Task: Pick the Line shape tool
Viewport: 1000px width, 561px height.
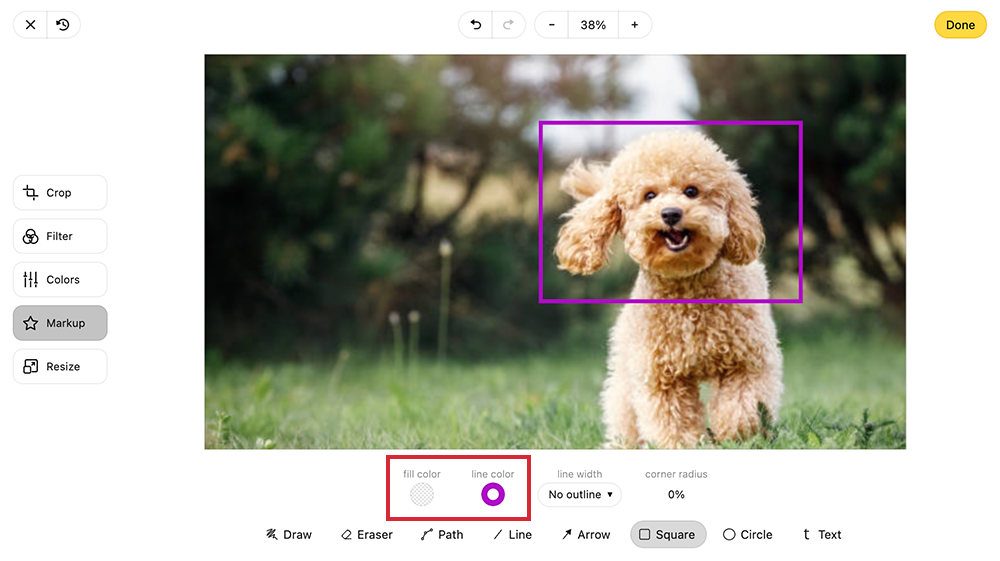Action: click(512, 535)
